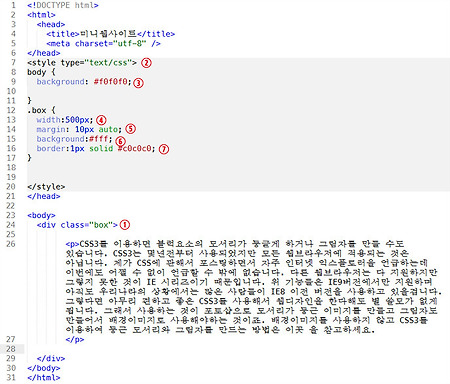Screen dimensions: 450x384
Task: Click the "</head>" tag on line 6
Action: 44,53
